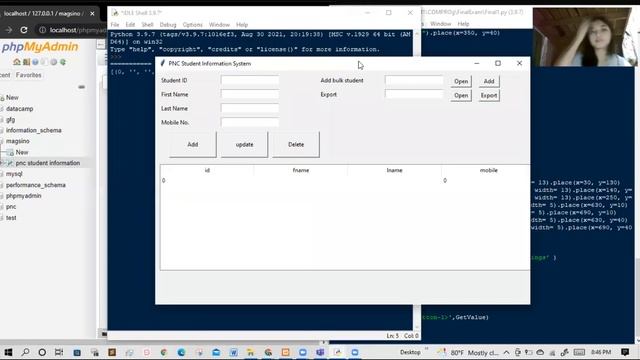
Task: Click Add button in the bulk student row
Action: (489, 81)
